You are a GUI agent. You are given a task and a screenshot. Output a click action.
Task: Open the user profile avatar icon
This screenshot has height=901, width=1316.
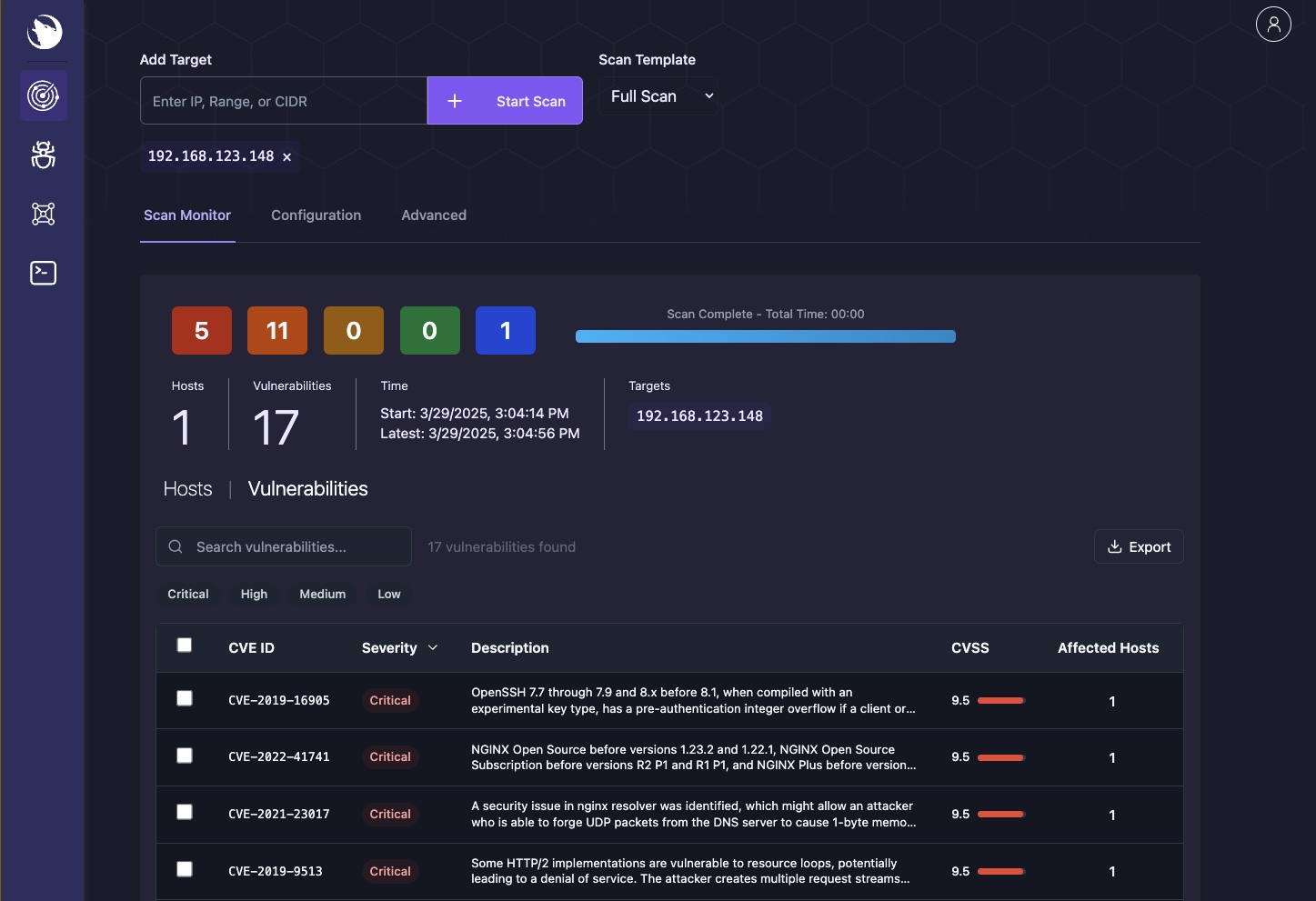point(1273,24)
